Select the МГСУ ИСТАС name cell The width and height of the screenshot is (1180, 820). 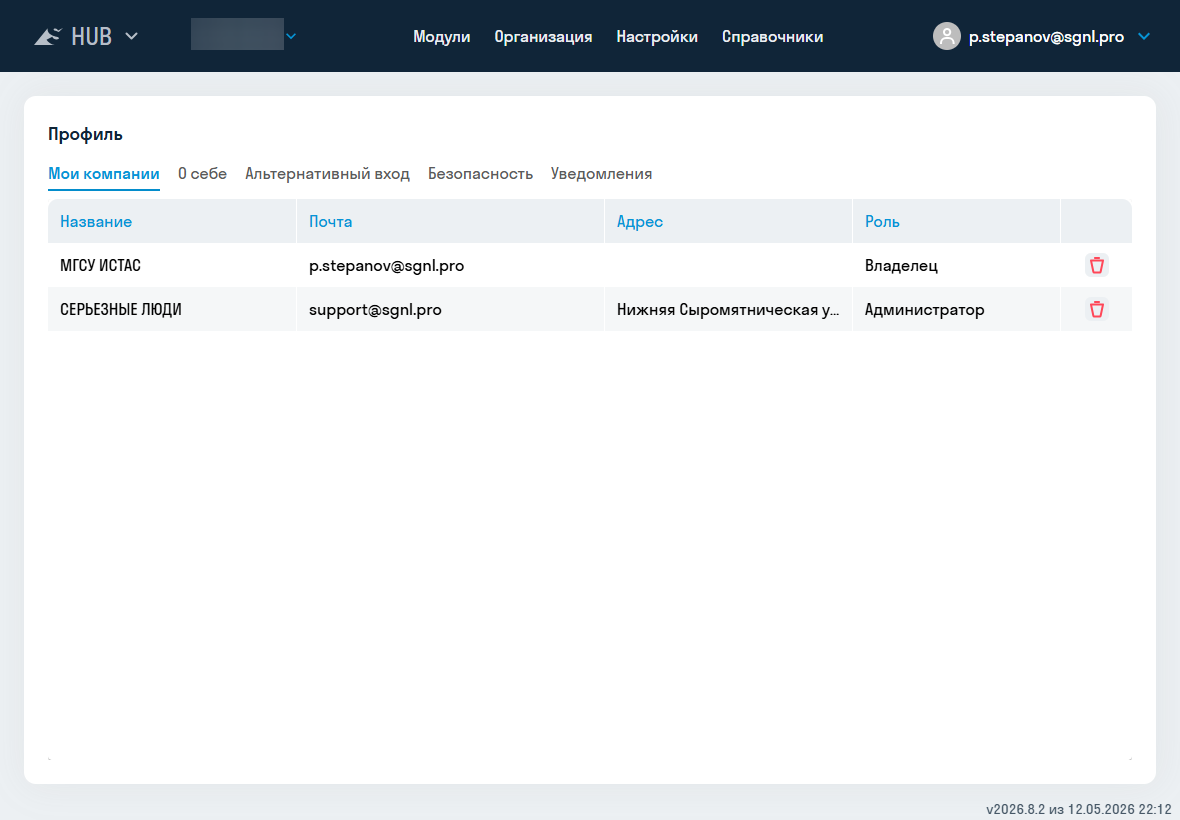(x=172, y=265)
